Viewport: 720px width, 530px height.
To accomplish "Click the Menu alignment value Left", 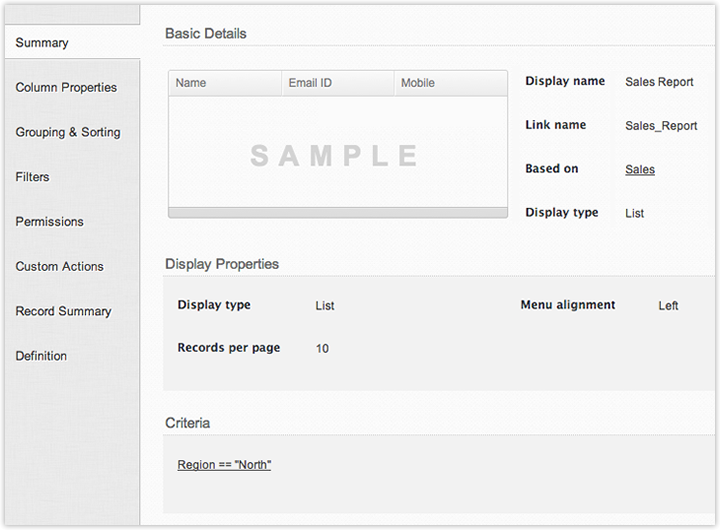I will pyautogui.click(x=668, y=306).
